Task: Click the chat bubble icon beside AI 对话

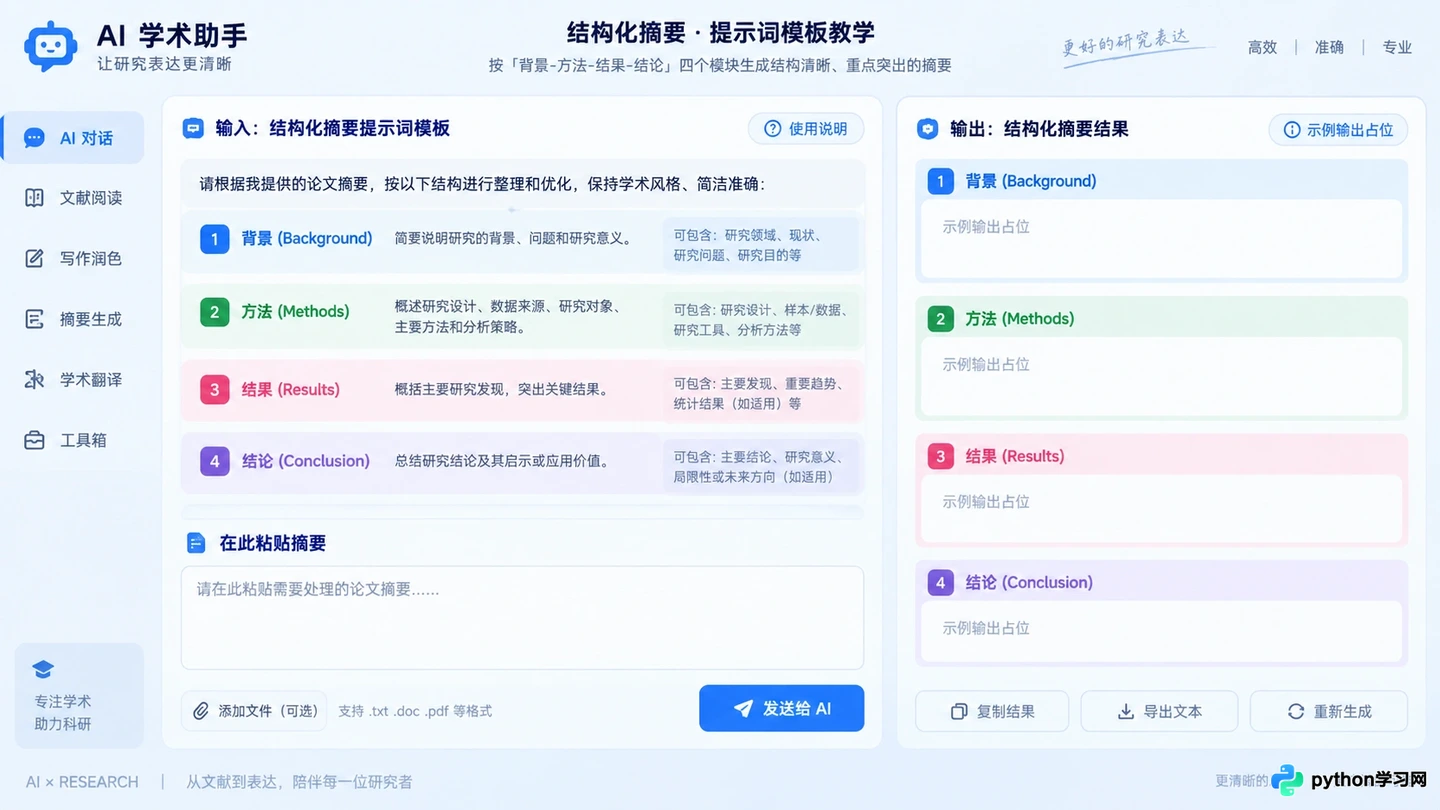Action: point(35,138)
